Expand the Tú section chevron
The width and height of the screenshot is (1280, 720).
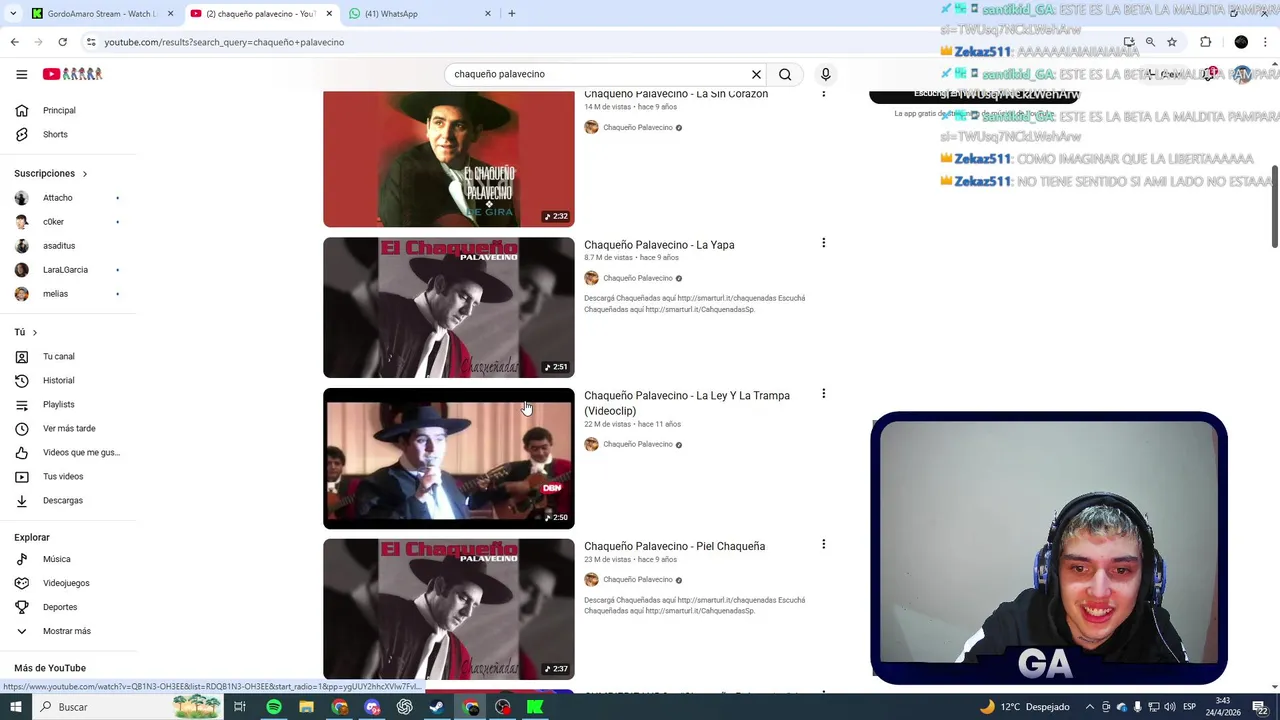[x=34, y=332]
